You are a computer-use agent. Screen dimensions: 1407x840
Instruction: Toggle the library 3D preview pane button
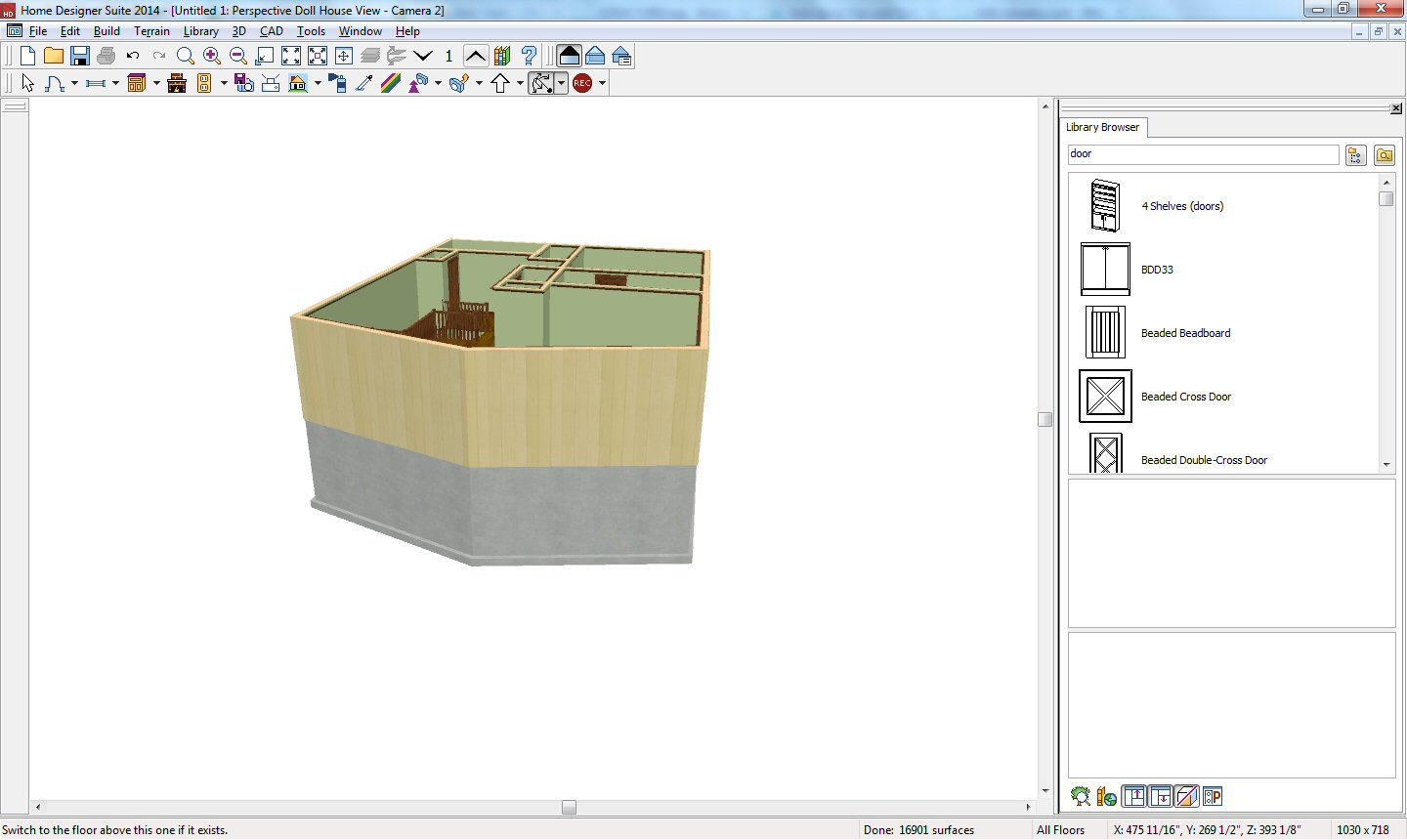point(1186,797)
